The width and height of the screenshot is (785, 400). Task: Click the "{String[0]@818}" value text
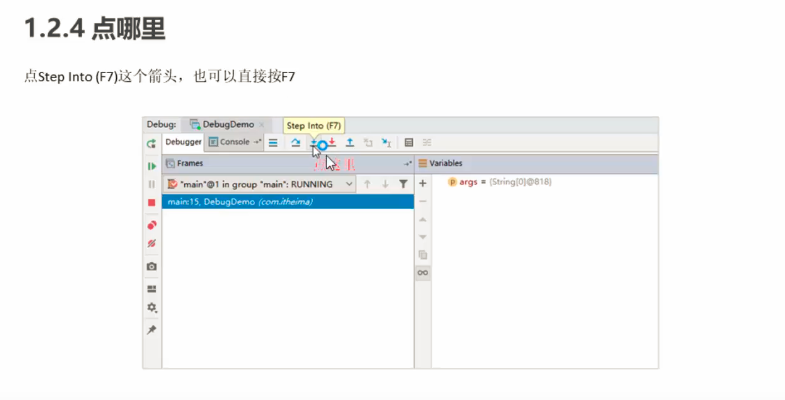520,182
